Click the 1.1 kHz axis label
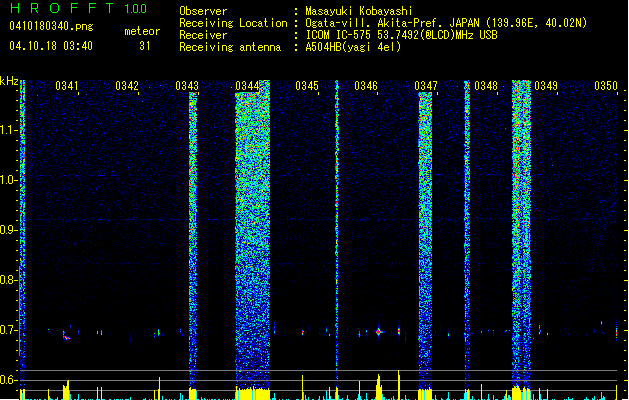The image size is (629, 400). click(9, 130)
